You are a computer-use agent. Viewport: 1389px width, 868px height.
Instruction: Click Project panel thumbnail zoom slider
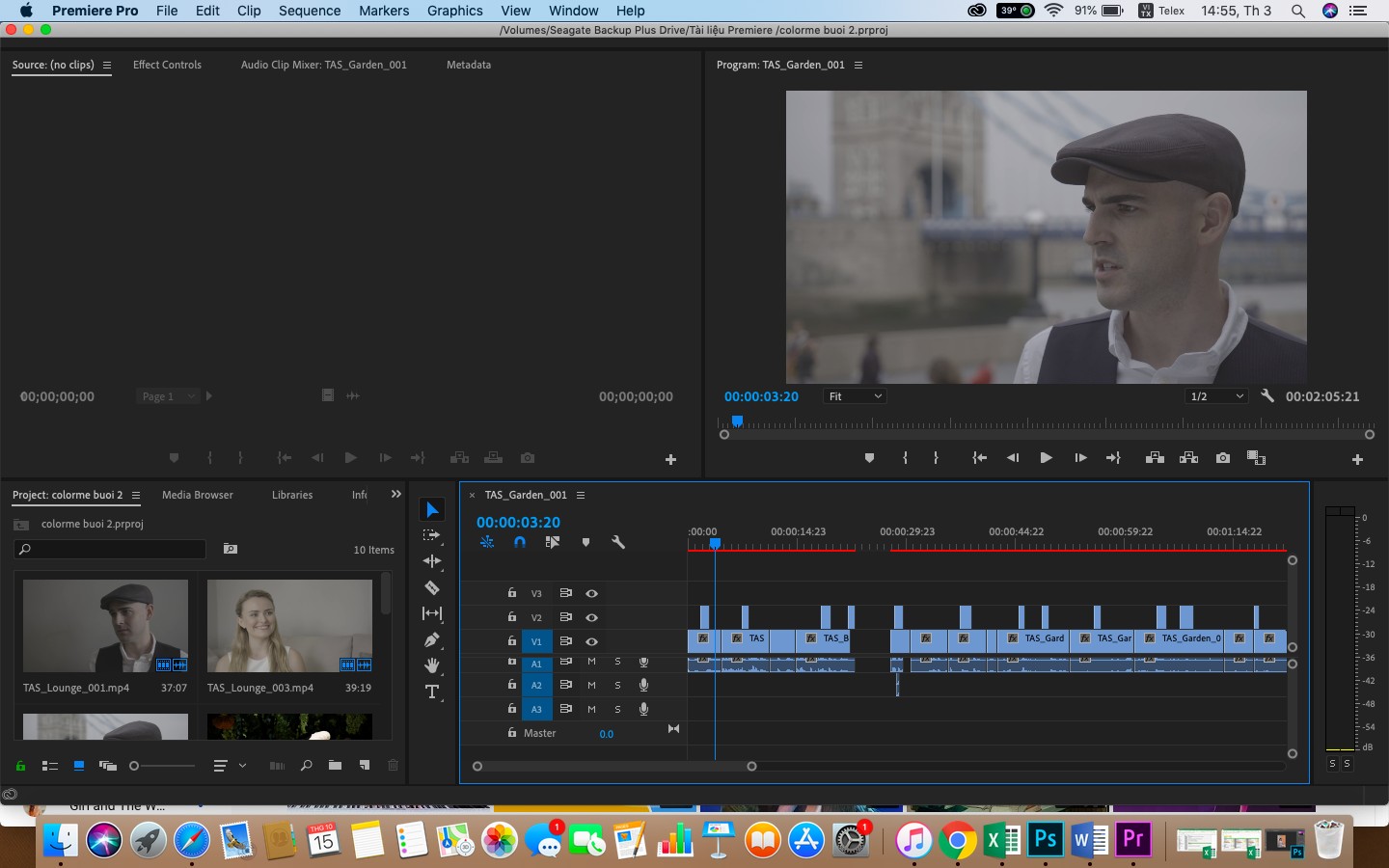[x=162, y=766]
